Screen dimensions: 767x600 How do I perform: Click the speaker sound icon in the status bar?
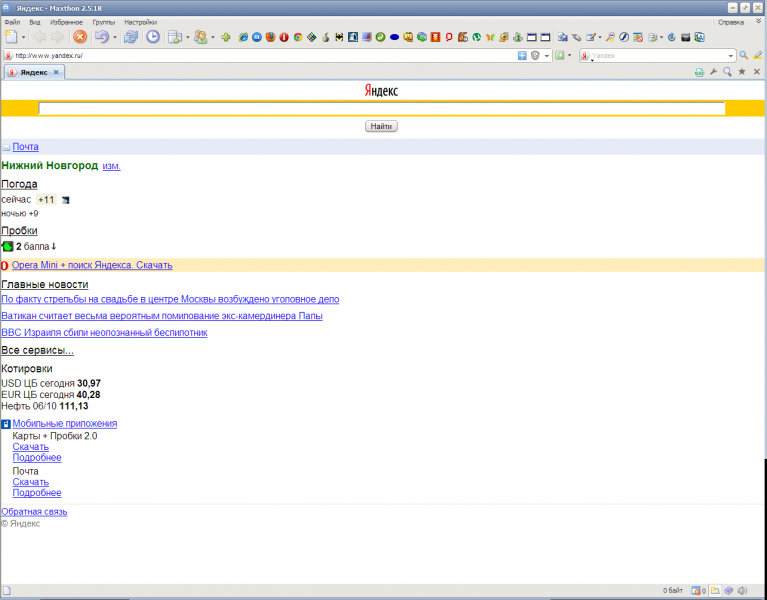(743, 590)
